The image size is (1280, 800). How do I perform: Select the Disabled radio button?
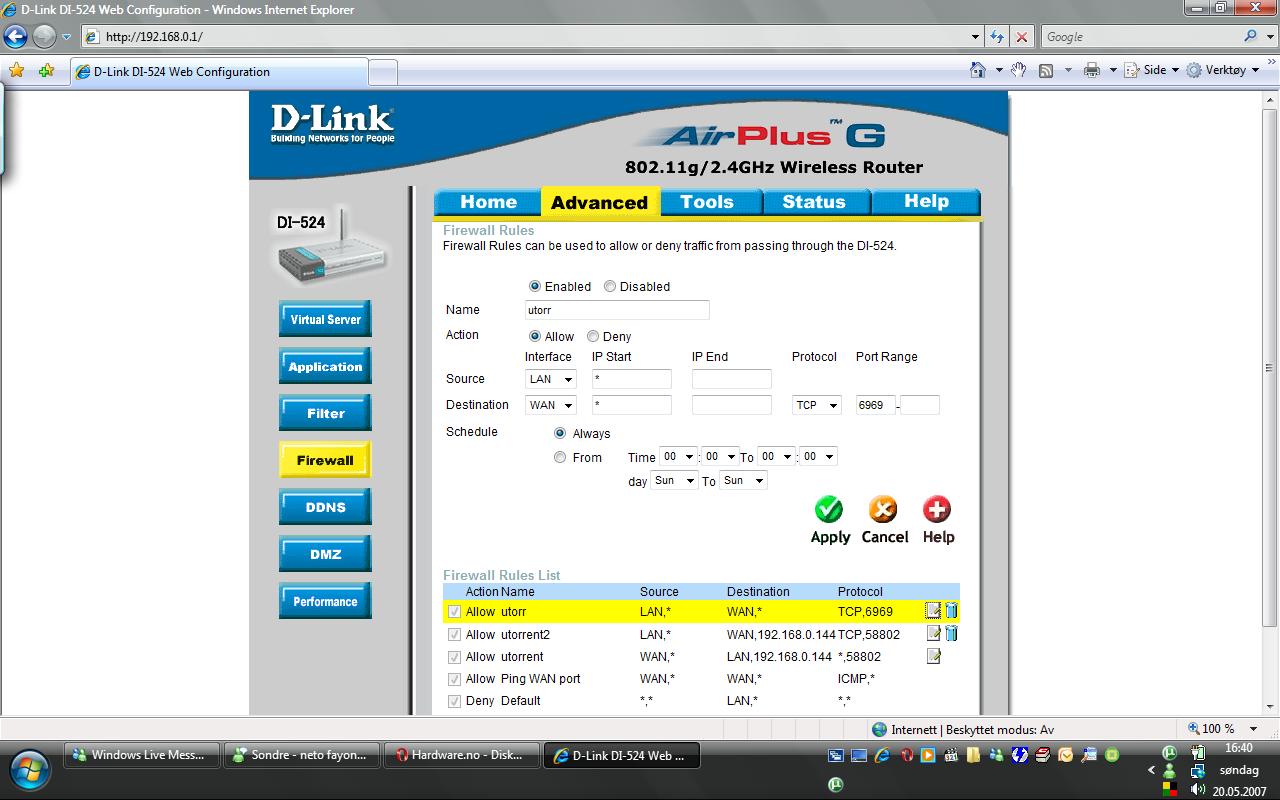click(x=609, y=286)
